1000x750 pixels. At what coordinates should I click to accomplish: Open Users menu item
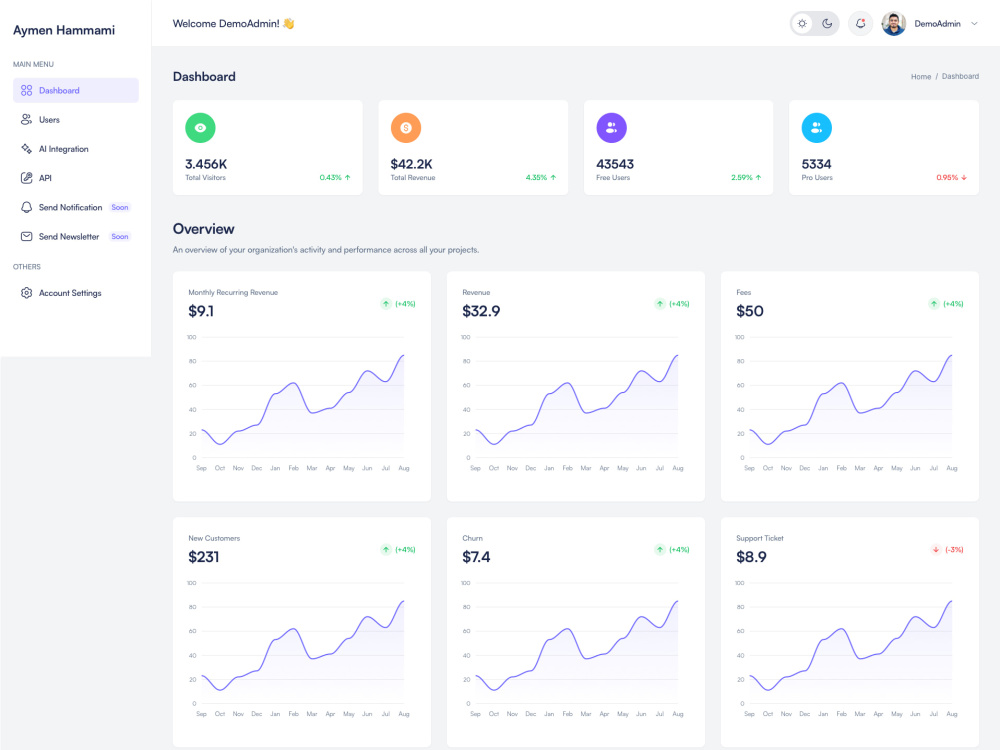76,119
